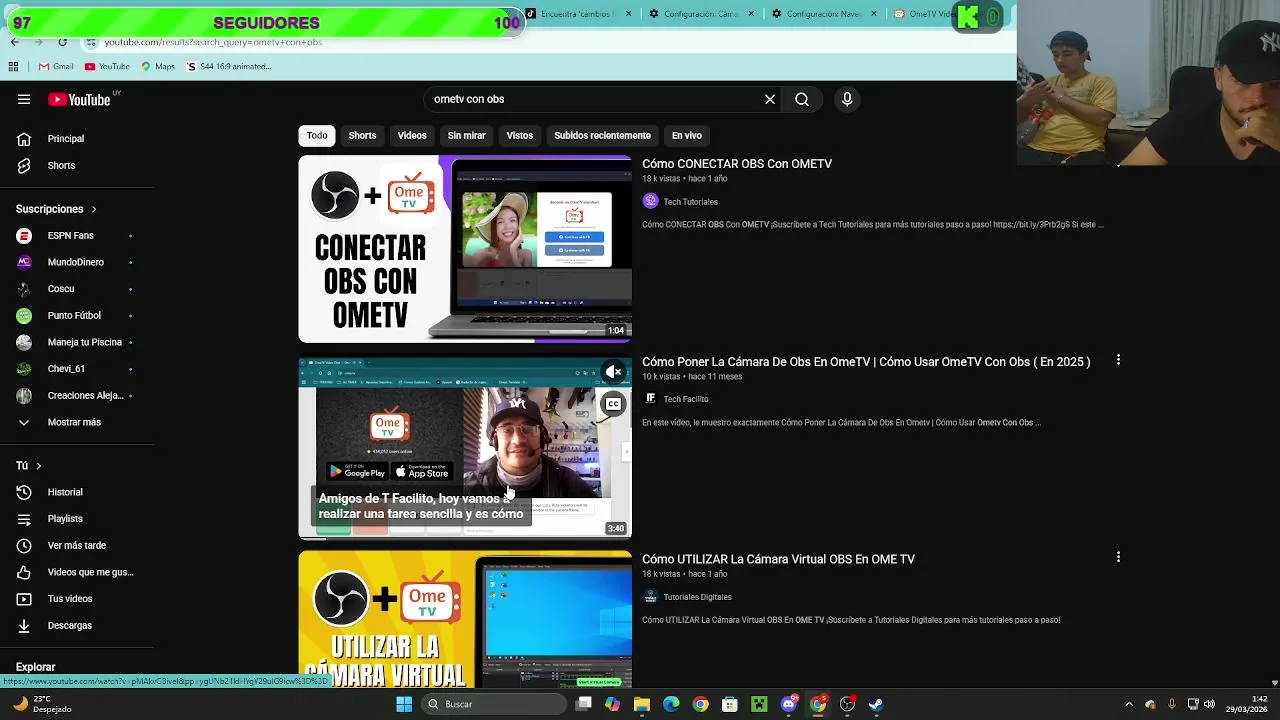Close the Configuración: Cámara tab
The image size is (1280, 720).
point(753,14)
